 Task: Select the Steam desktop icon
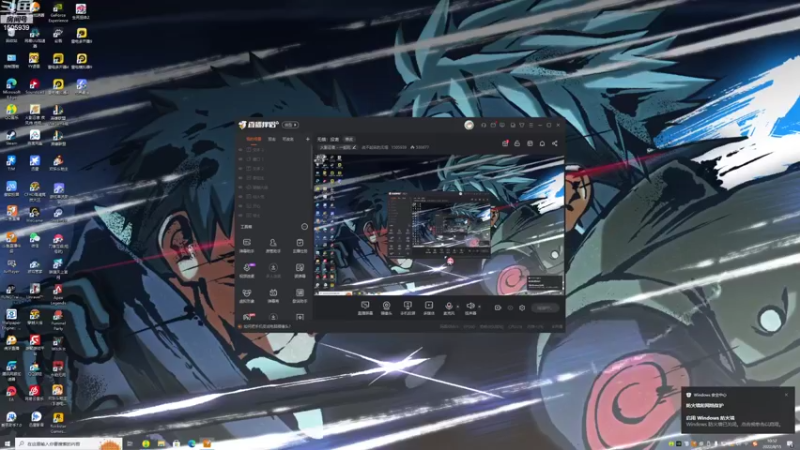[11, 137]
